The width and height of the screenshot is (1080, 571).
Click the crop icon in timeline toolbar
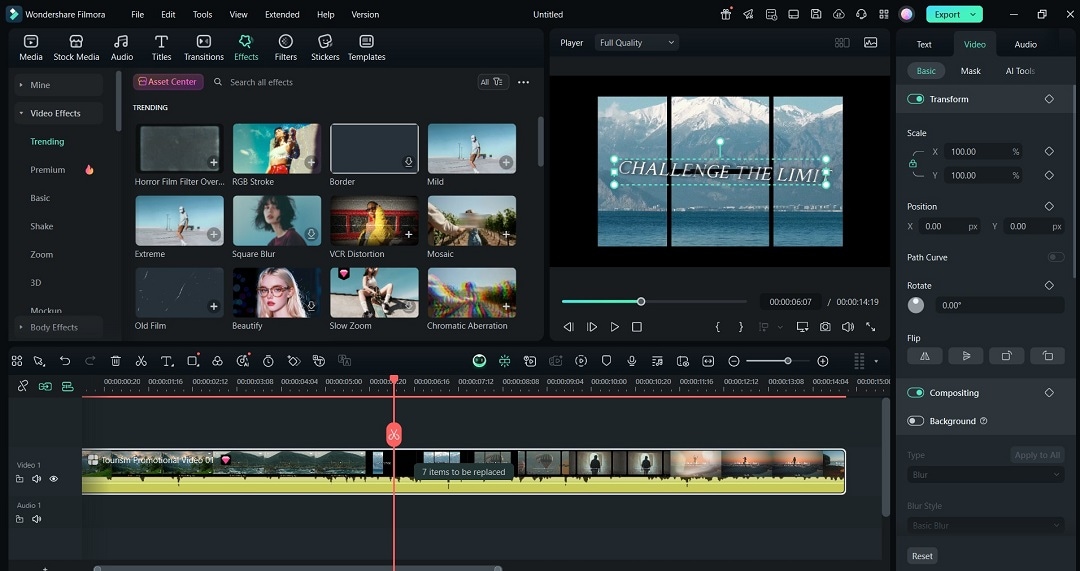click(193, 361)
